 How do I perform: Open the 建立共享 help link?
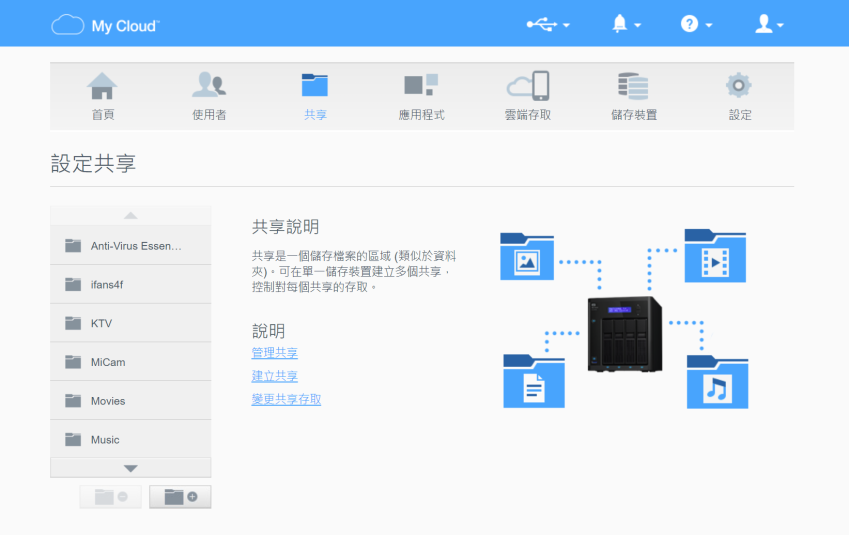click(x=275, y=376)
